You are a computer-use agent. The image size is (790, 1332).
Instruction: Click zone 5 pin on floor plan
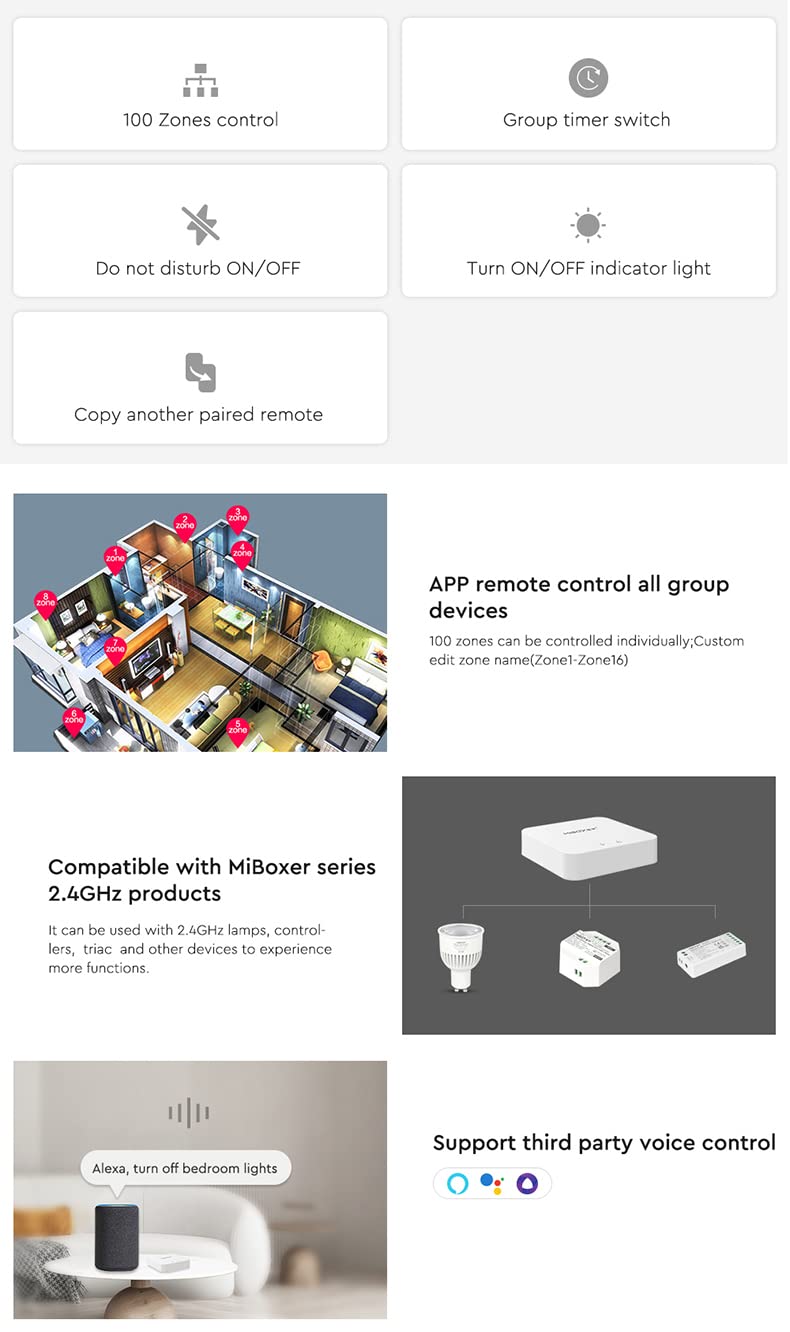237,730
